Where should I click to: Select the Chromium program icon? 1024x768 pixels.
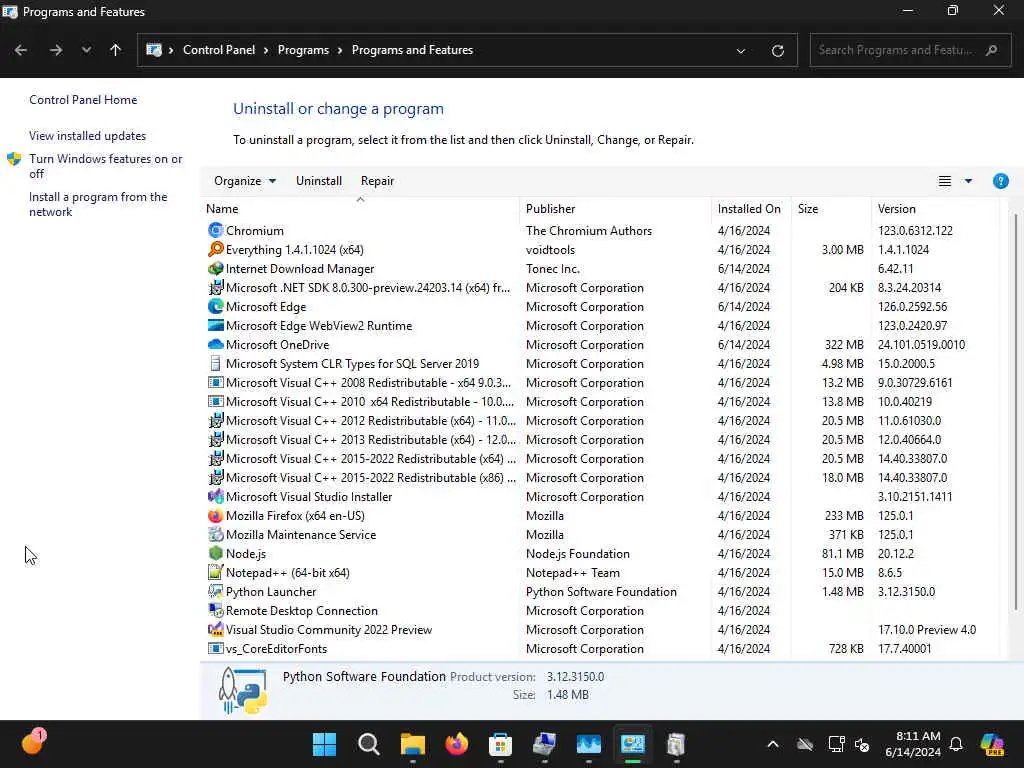[x=216, y=231]
